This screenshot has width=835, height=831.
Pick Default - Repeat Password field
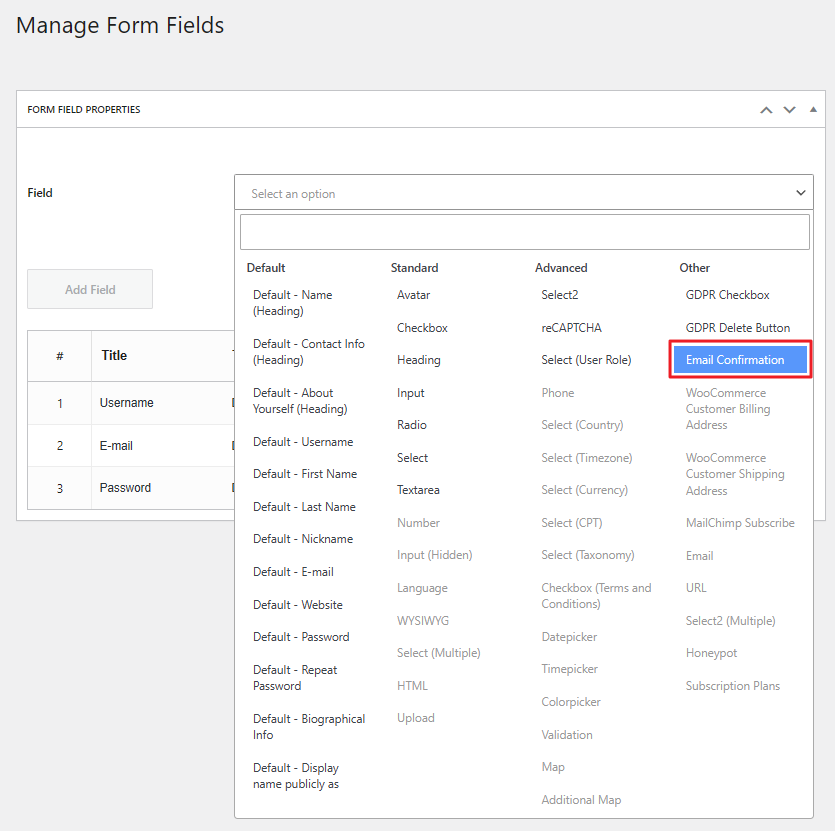(295, 678)
